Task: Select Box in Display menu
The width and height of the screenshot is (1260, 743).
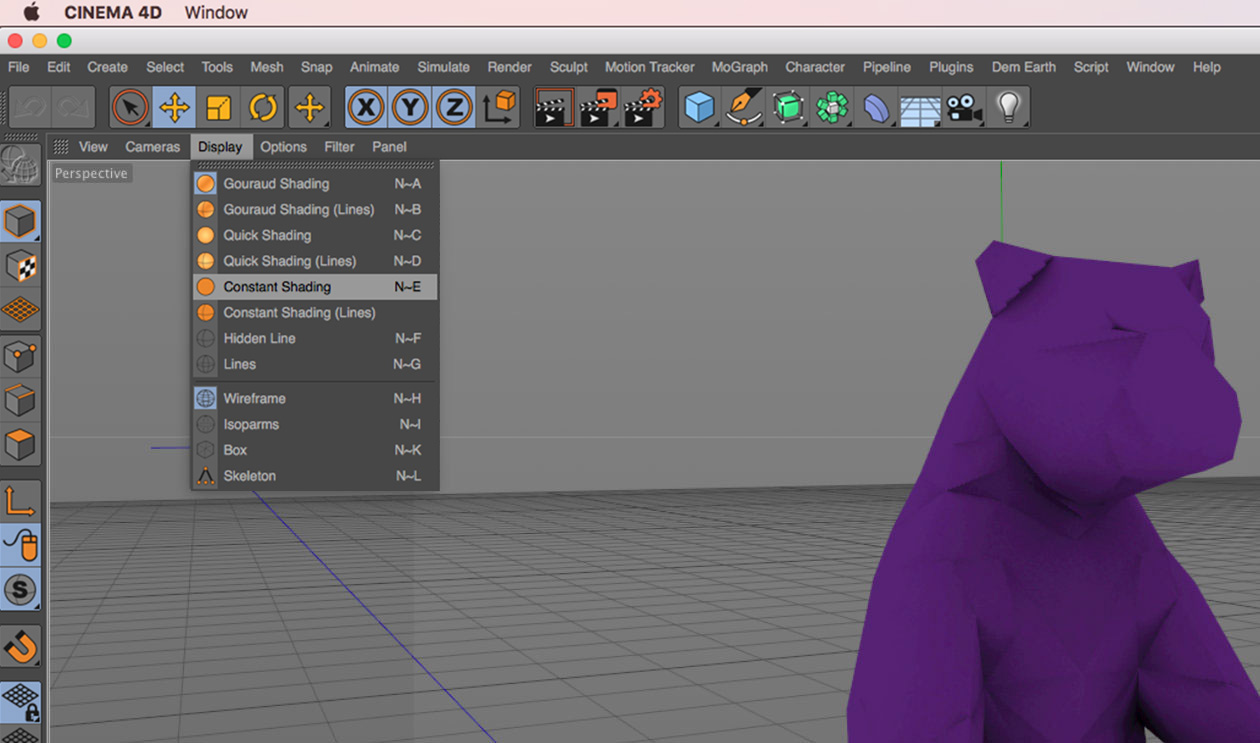Action: coord(315,450)
